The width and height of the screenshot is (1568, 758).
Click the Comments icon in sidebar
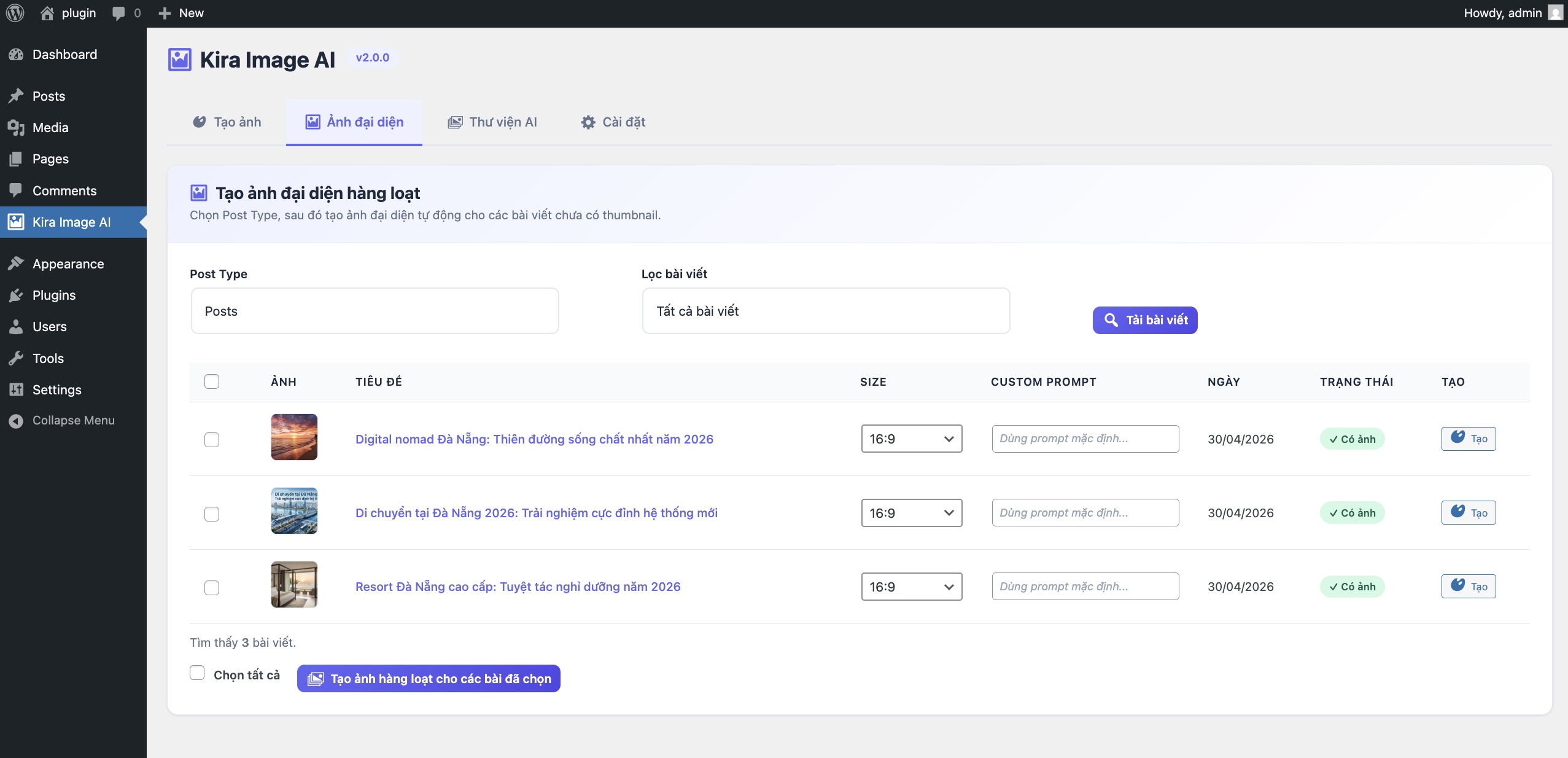click(x=16, y=190)
